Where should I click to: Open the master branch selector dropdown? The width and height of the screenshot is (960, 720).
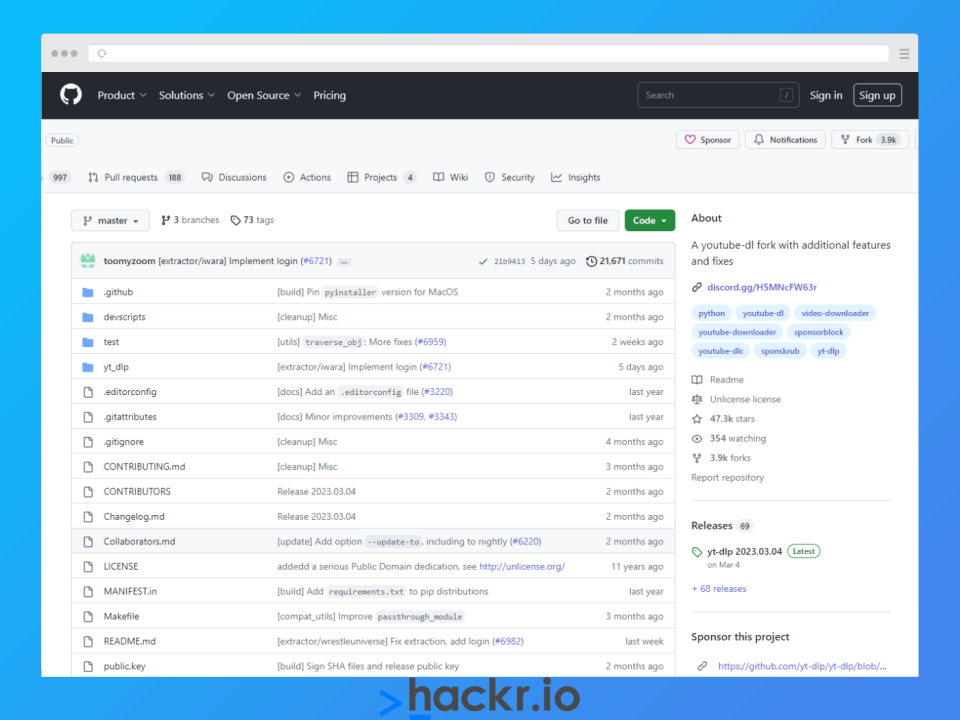[110, 220]
